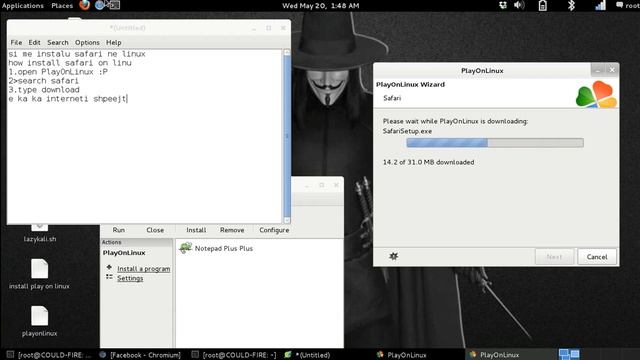Open the Help menu in text editor
Viewport: 640px width, 360px height.
pyautogui.click(x=113, y=42)
